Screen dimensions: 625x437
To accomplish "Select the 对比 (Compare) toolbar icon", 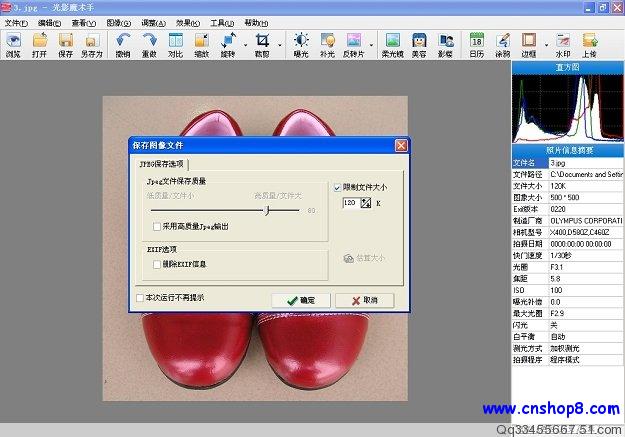I will pos(175,45).
